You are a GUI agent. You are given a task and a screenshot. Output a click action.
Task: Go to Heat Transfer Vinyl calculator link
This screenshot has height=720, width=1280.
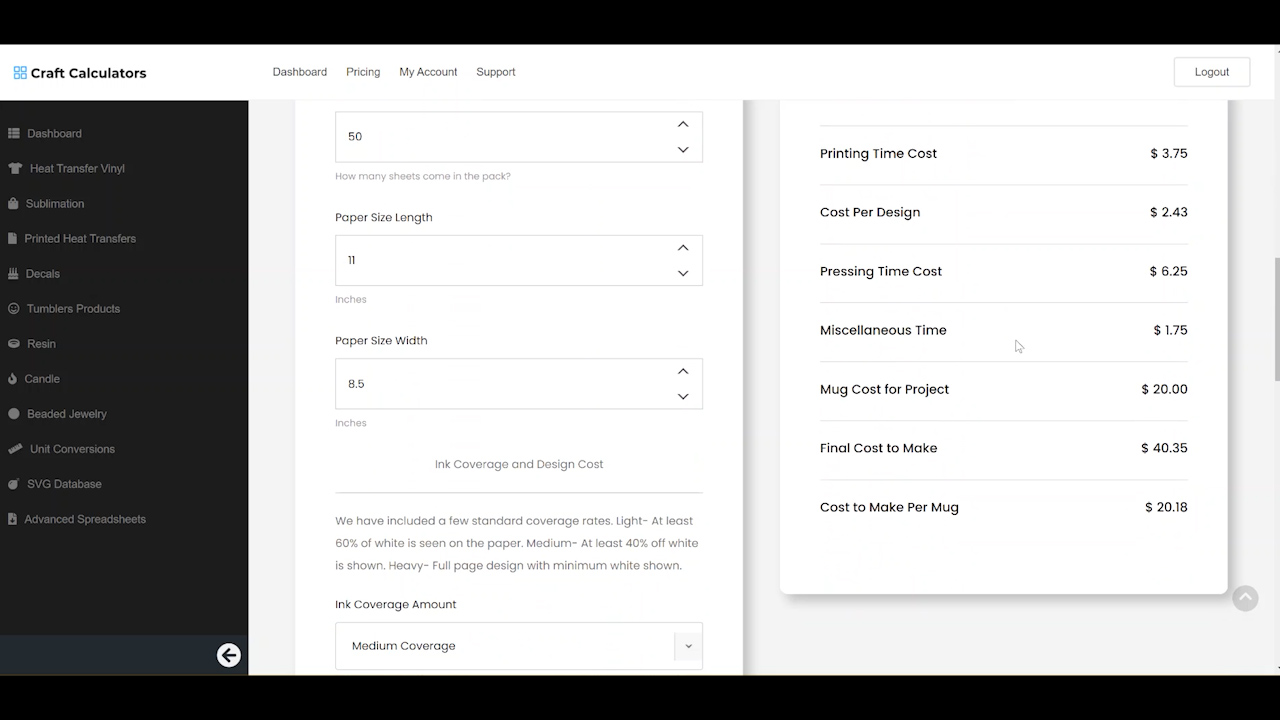[77, 168]
